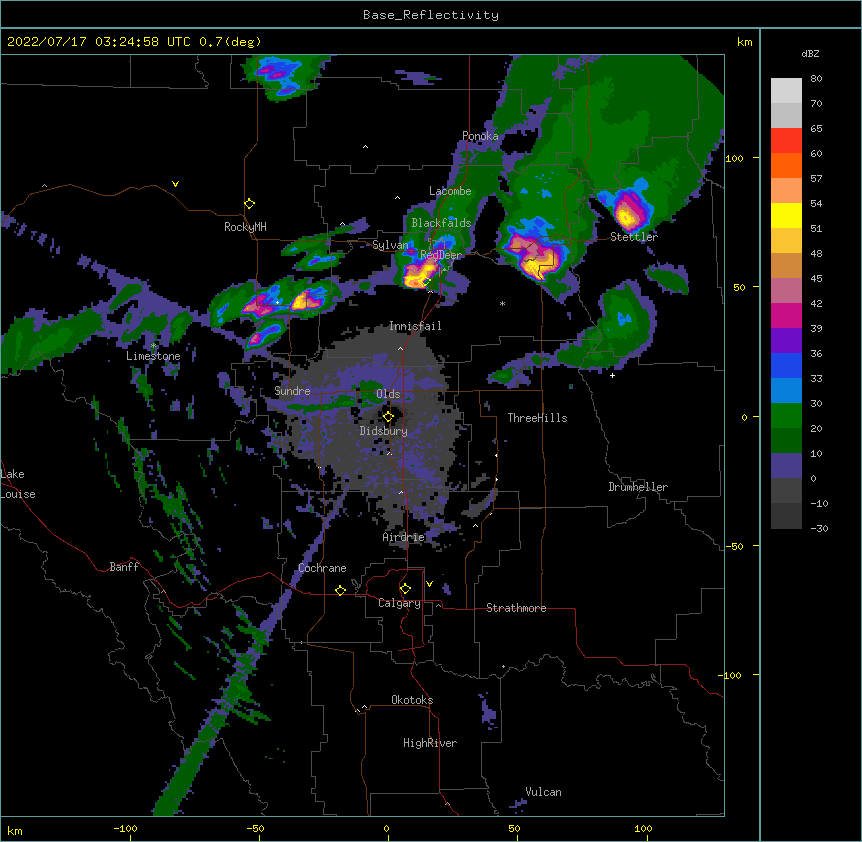Click the Airdrie city label
Screen dimensions: 862x842
[x=404, y=538]
